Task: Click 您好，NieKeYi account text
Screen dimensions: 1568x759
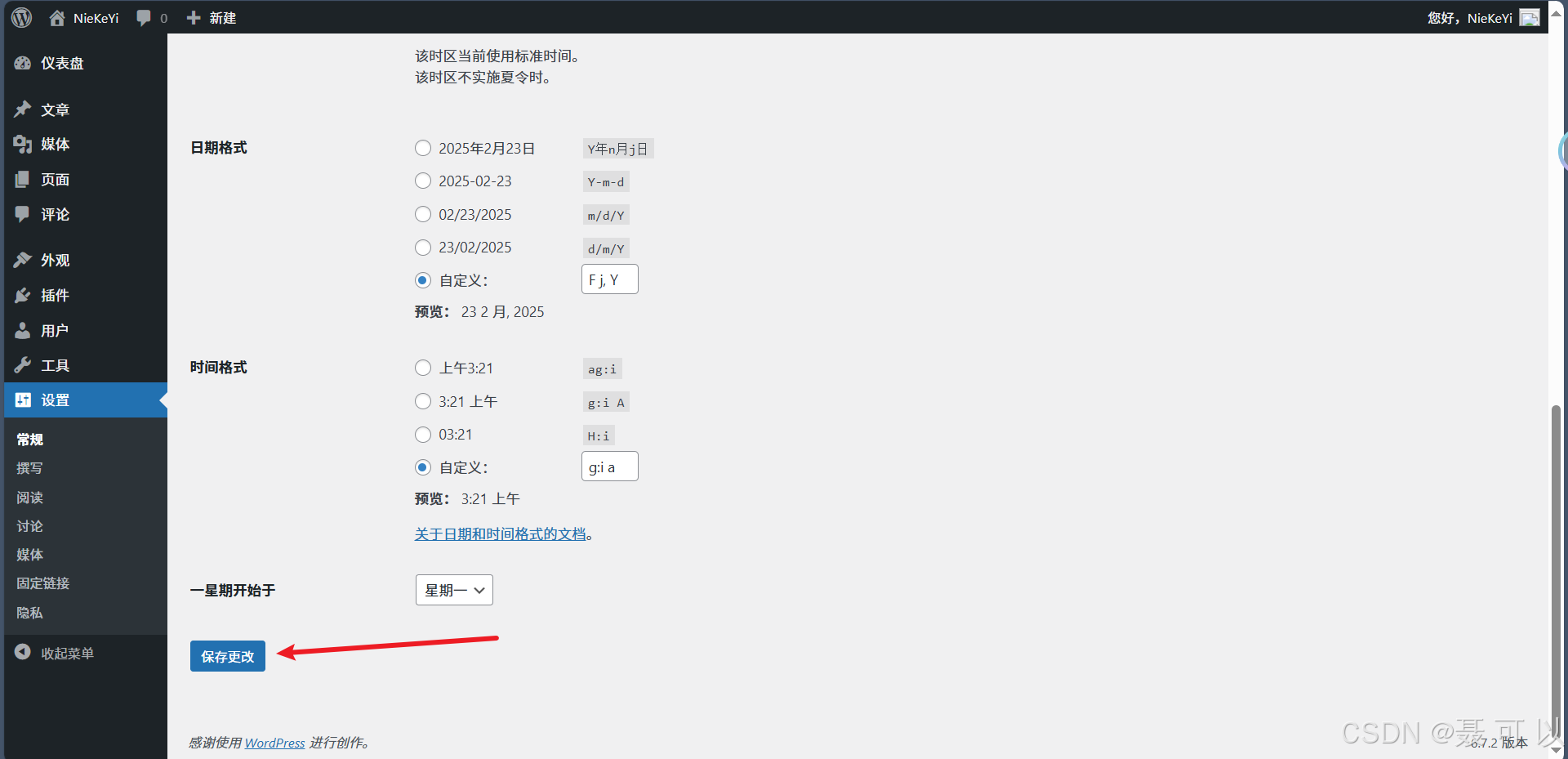Action: click(x=1469, y=18)
